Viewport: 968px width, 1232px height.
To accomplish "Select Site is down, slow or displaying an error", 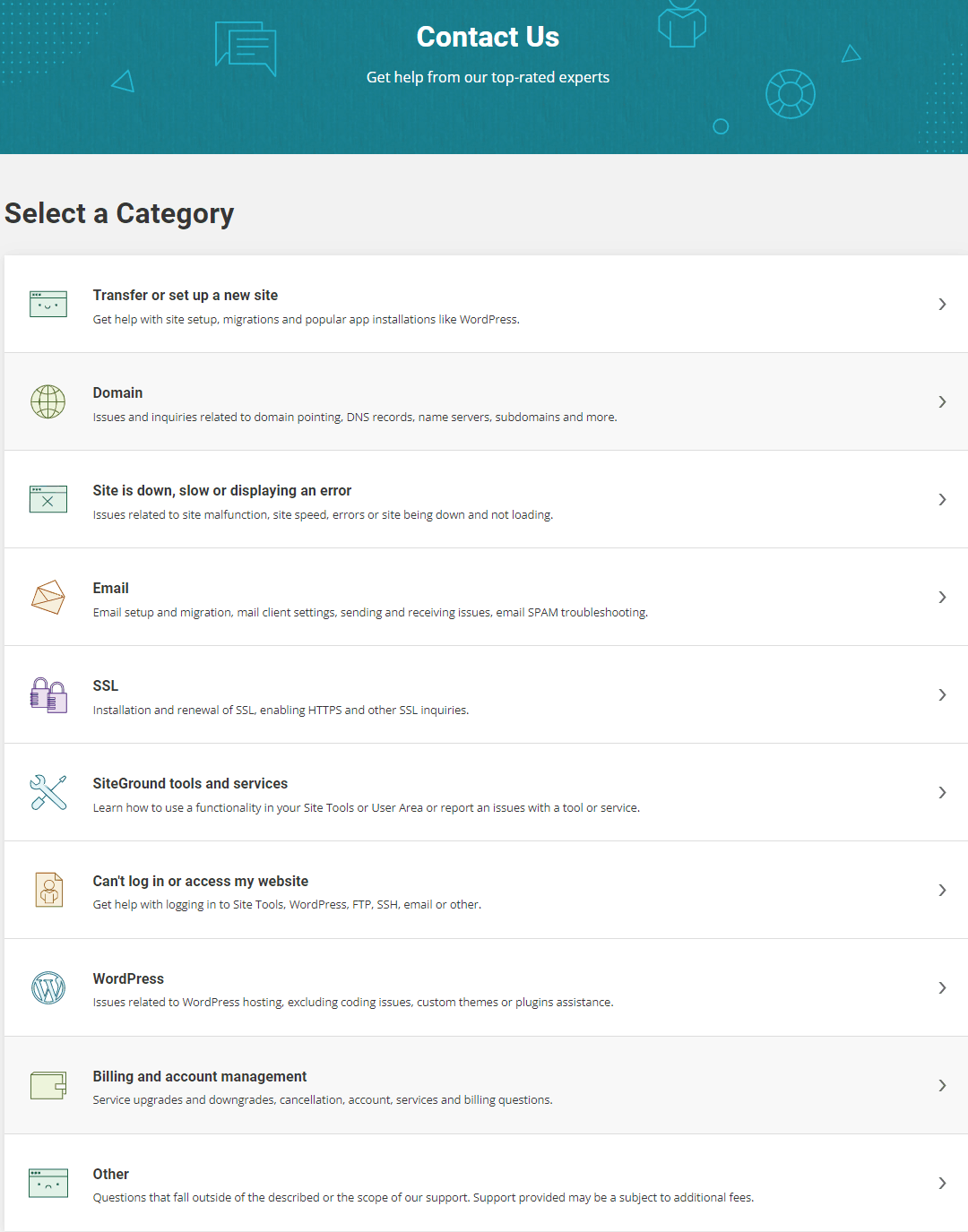I will (222, 490).
